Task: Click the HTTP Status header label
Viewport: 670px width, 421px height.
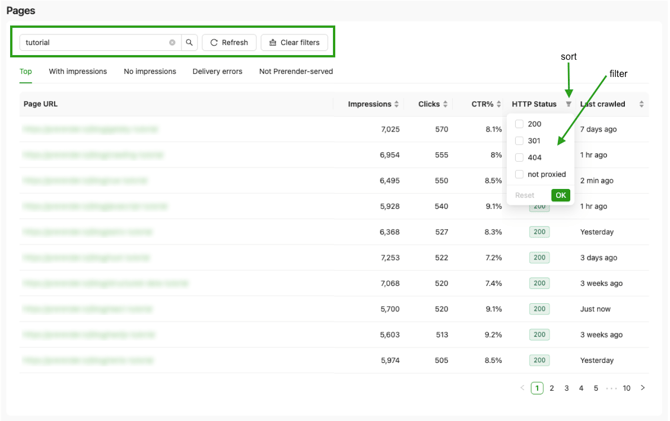Action: pyautogui.click(x=534, y=104)
